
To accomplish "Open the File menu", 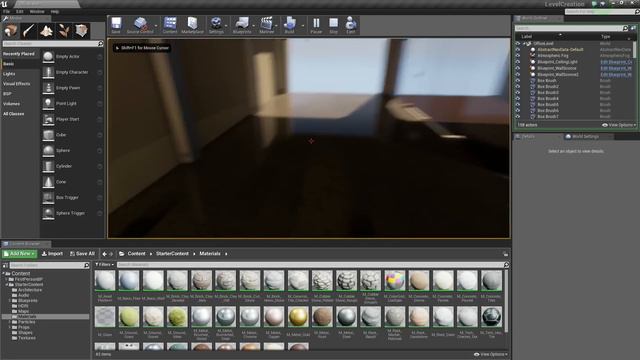I will 7,12.
